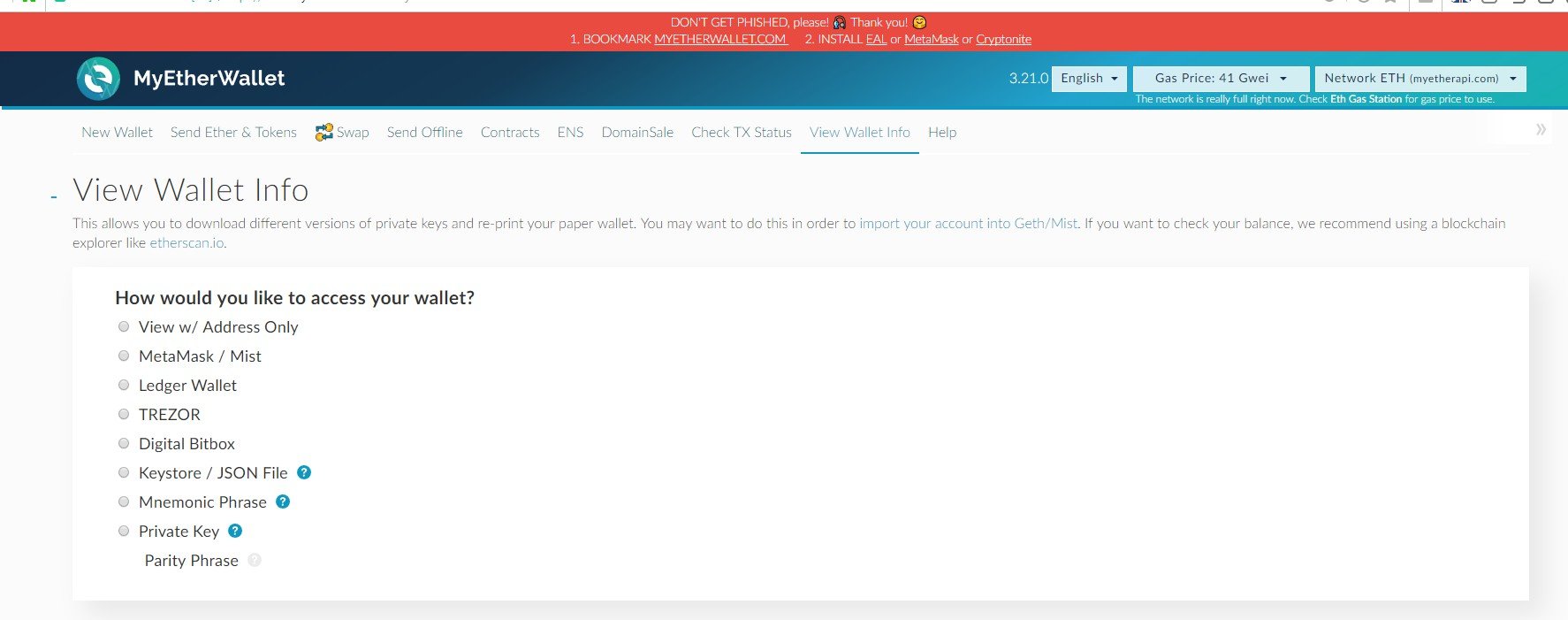
Task: Click the MyEtherWallet logo icon
Action: [98, 79]
